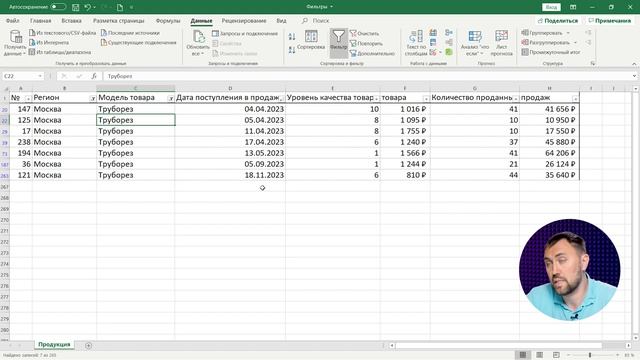The width and height of the screenshot is (640, 360).
Task: Click the insert function fx icon
Action: (94, 76)
